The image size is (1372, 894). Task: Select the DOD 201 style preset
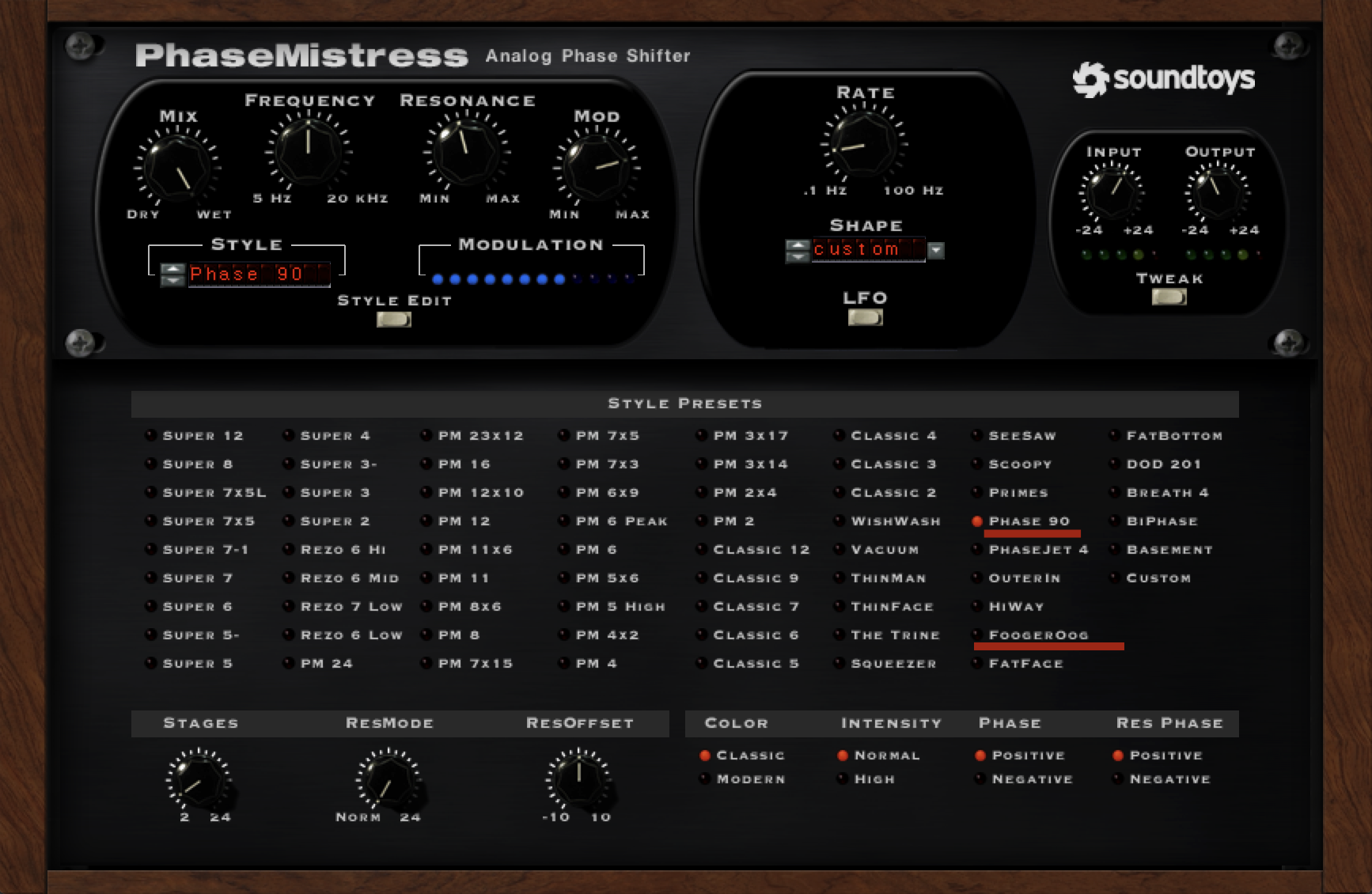[1155, 464]
